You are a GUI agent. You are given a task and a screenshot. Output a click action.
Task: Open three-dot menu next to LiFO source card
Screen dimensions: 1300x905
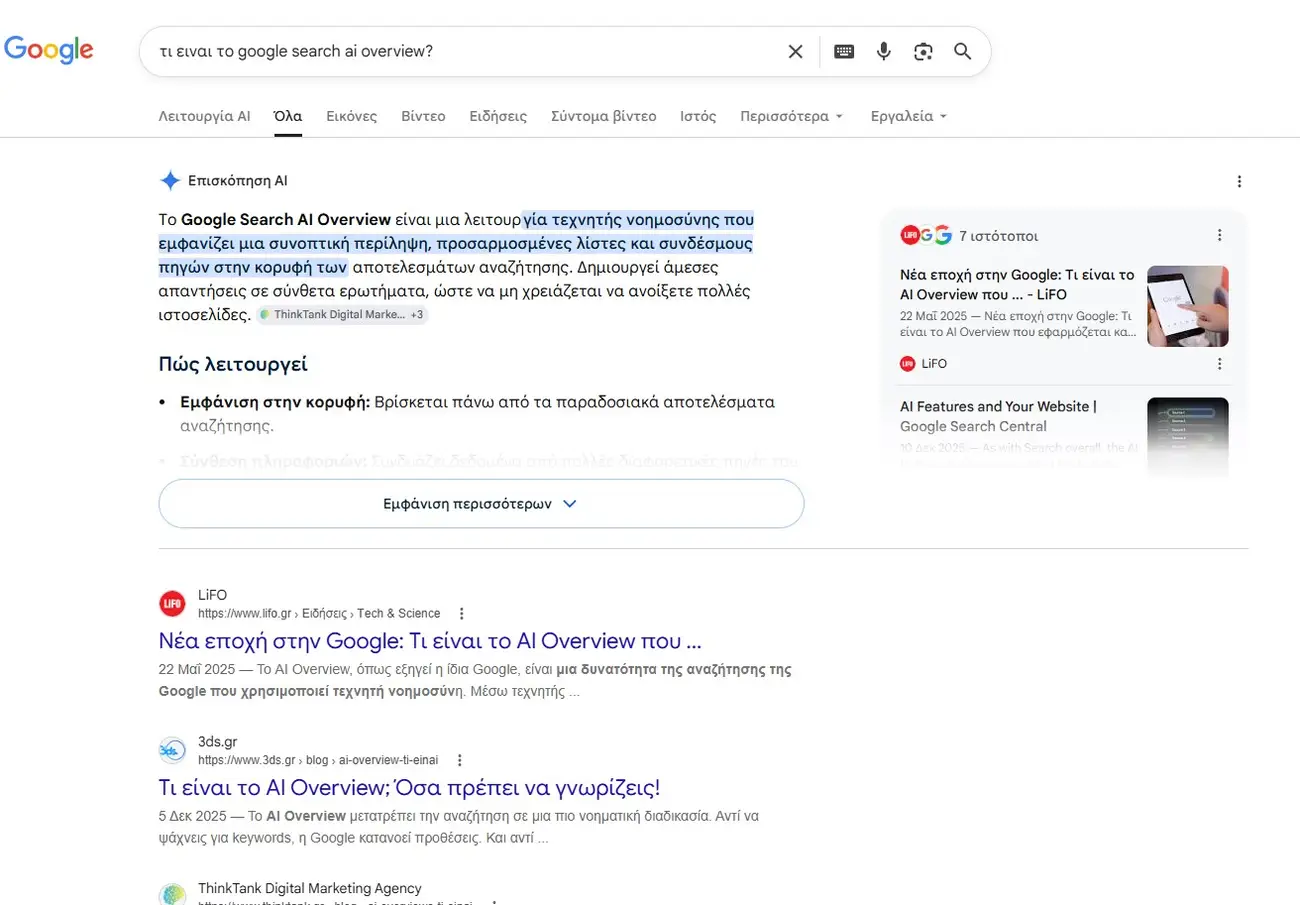(x=1219, y=364)
